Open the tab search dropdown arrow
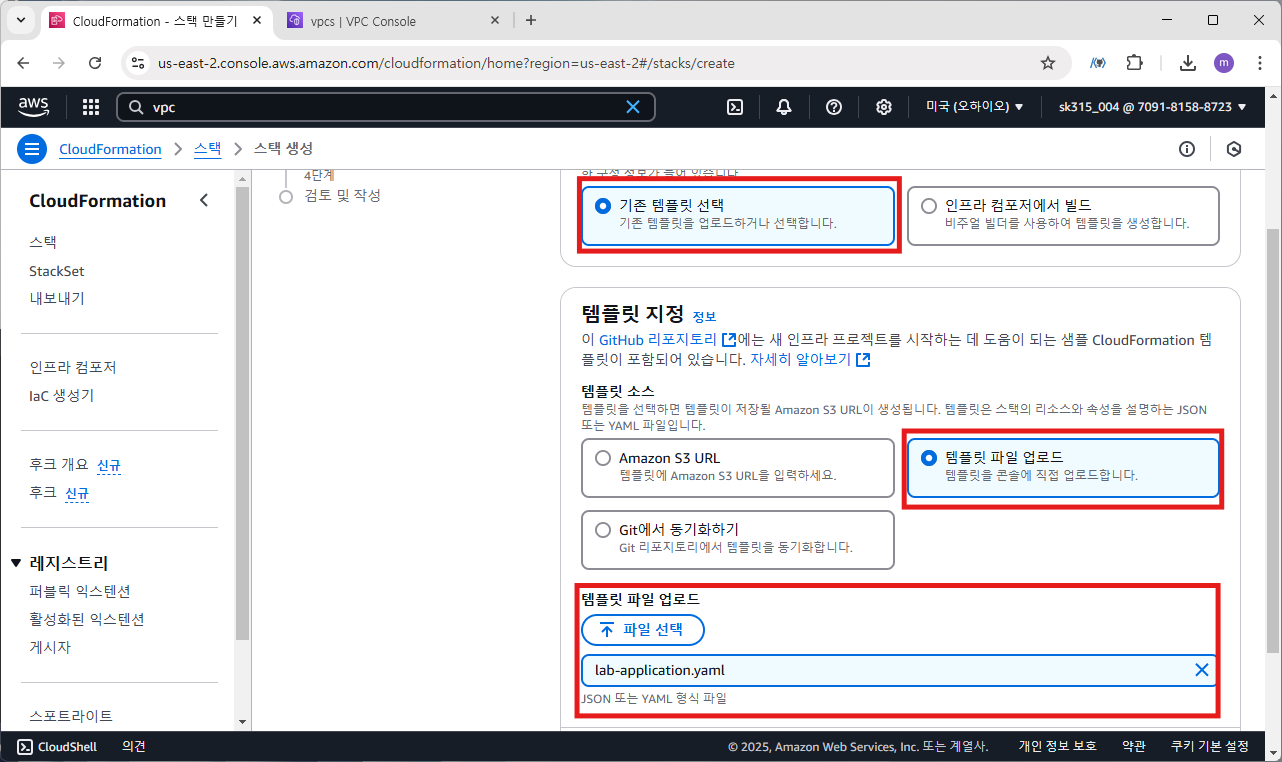 click(x=20, y=20)
